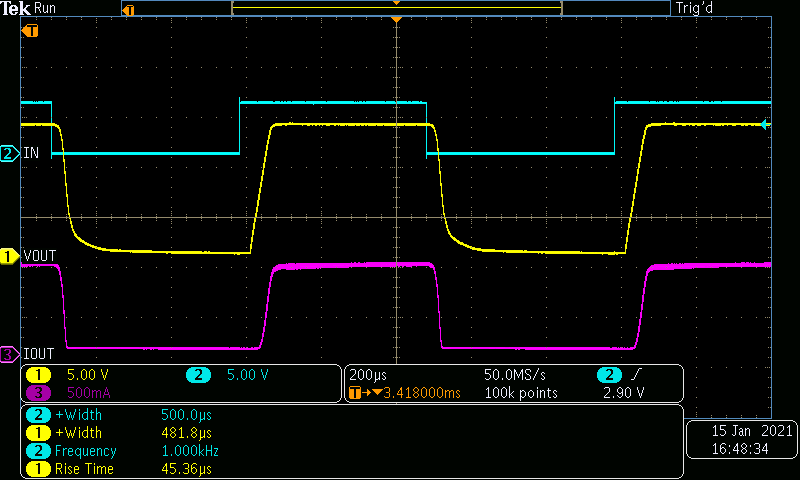This screenshot has height=480, width=800.
Task: Click the IN channel label
Action: 31,153
